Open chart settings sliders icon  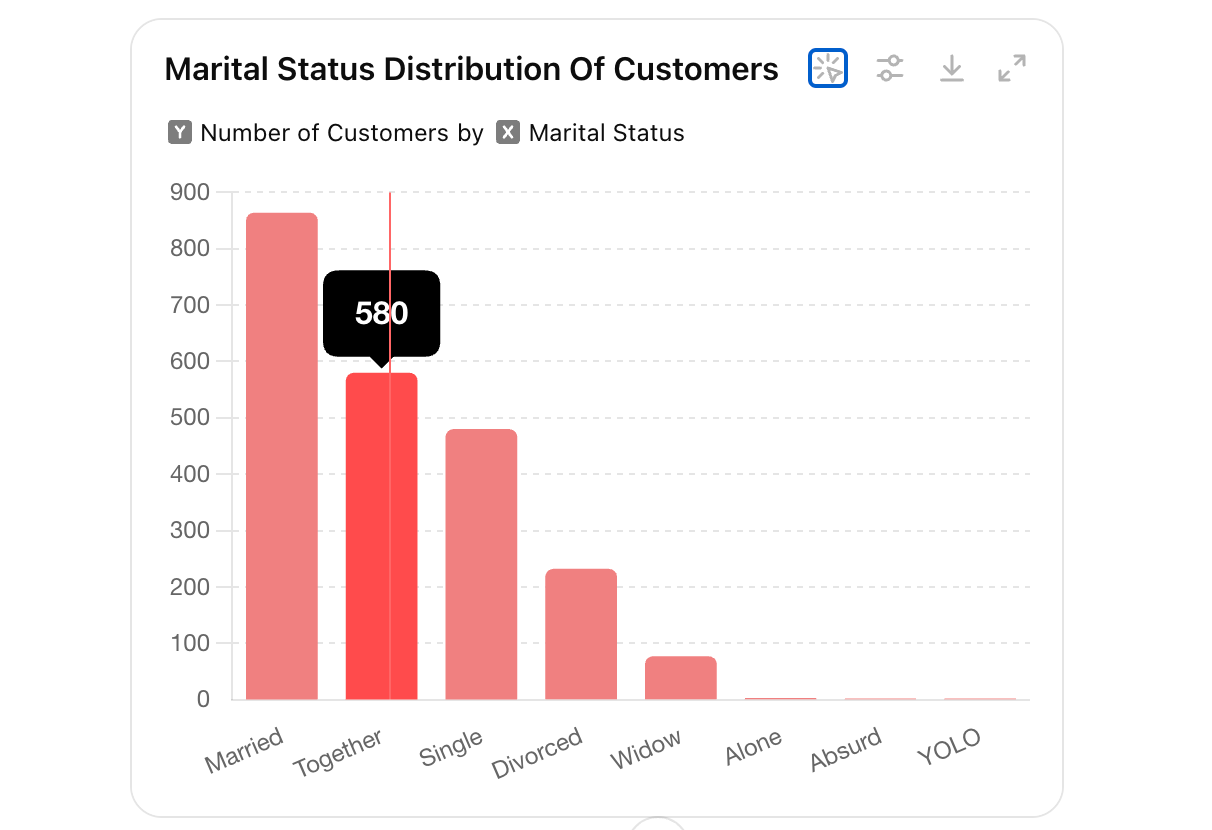890,68
